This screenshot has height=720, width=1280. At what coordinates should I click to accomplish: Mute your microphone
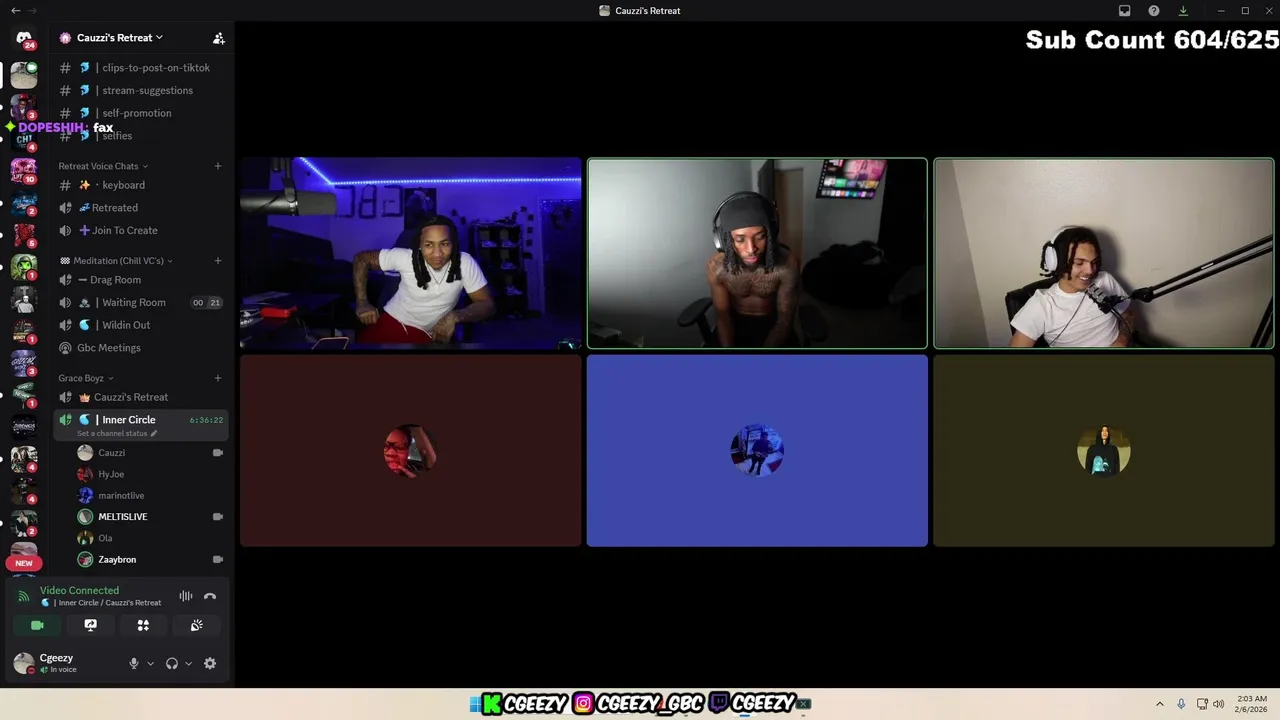pyautogui.click(x=134, y=663)
